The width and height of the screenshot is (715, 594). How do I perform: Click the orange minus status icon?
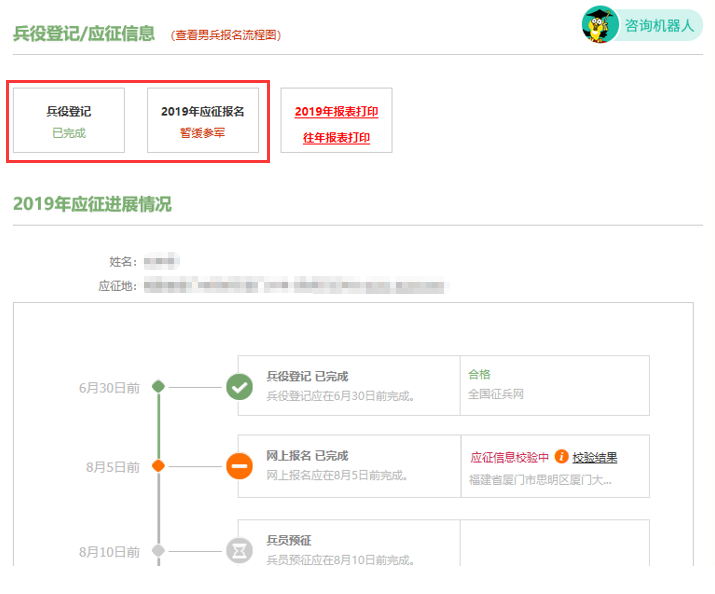click(239, 466)
